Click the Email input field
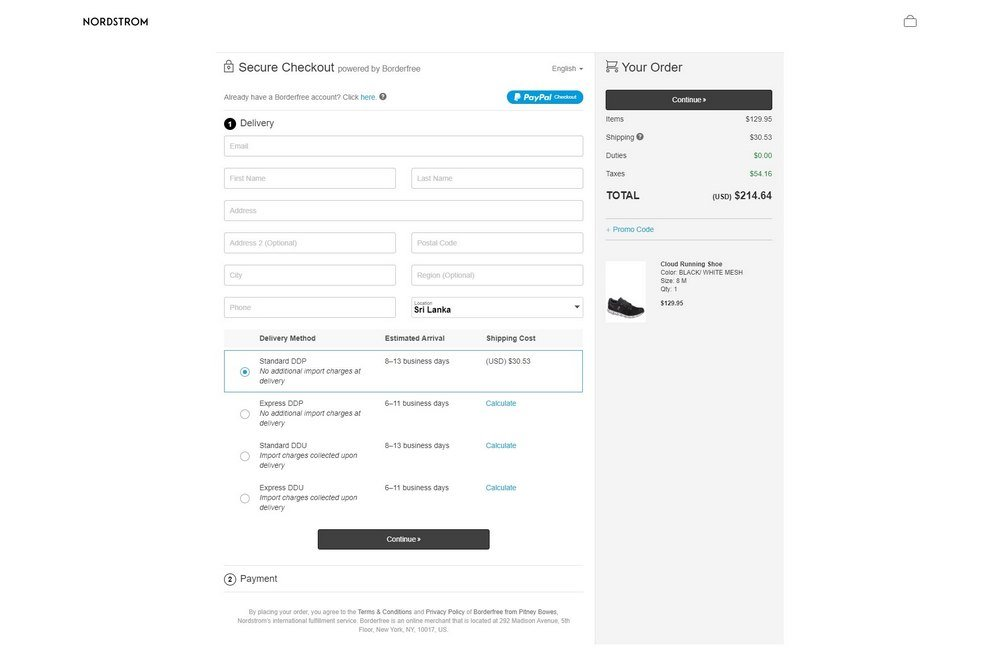This screenshot has width=1000, height=656. coord(403,145)
